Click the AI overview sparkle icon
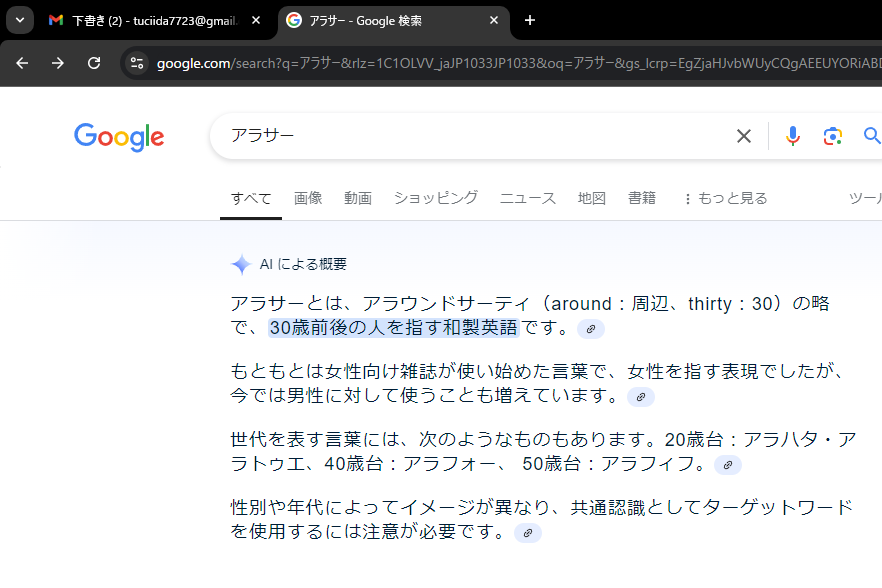Screen dimensions: 882x588 (x=241, y=264)
